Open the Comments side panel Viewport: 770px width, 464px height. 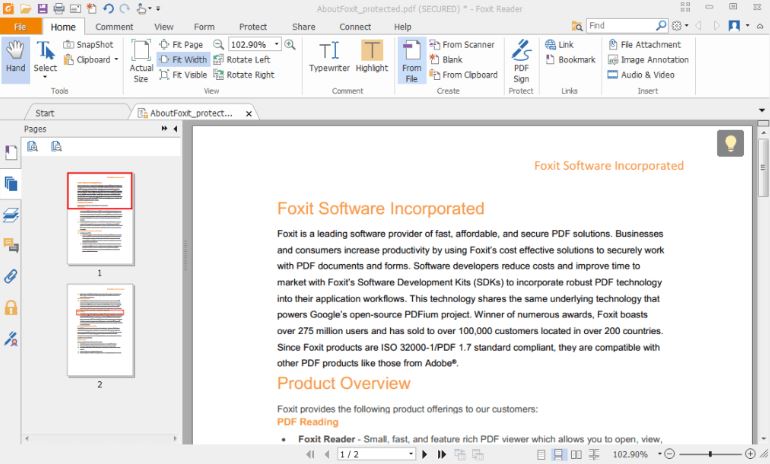pos(10,245)
